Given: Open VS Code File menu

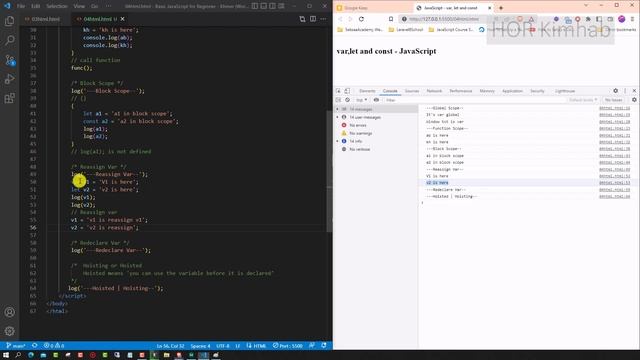Looking at the screenshot, I should (x=21, y=6).
